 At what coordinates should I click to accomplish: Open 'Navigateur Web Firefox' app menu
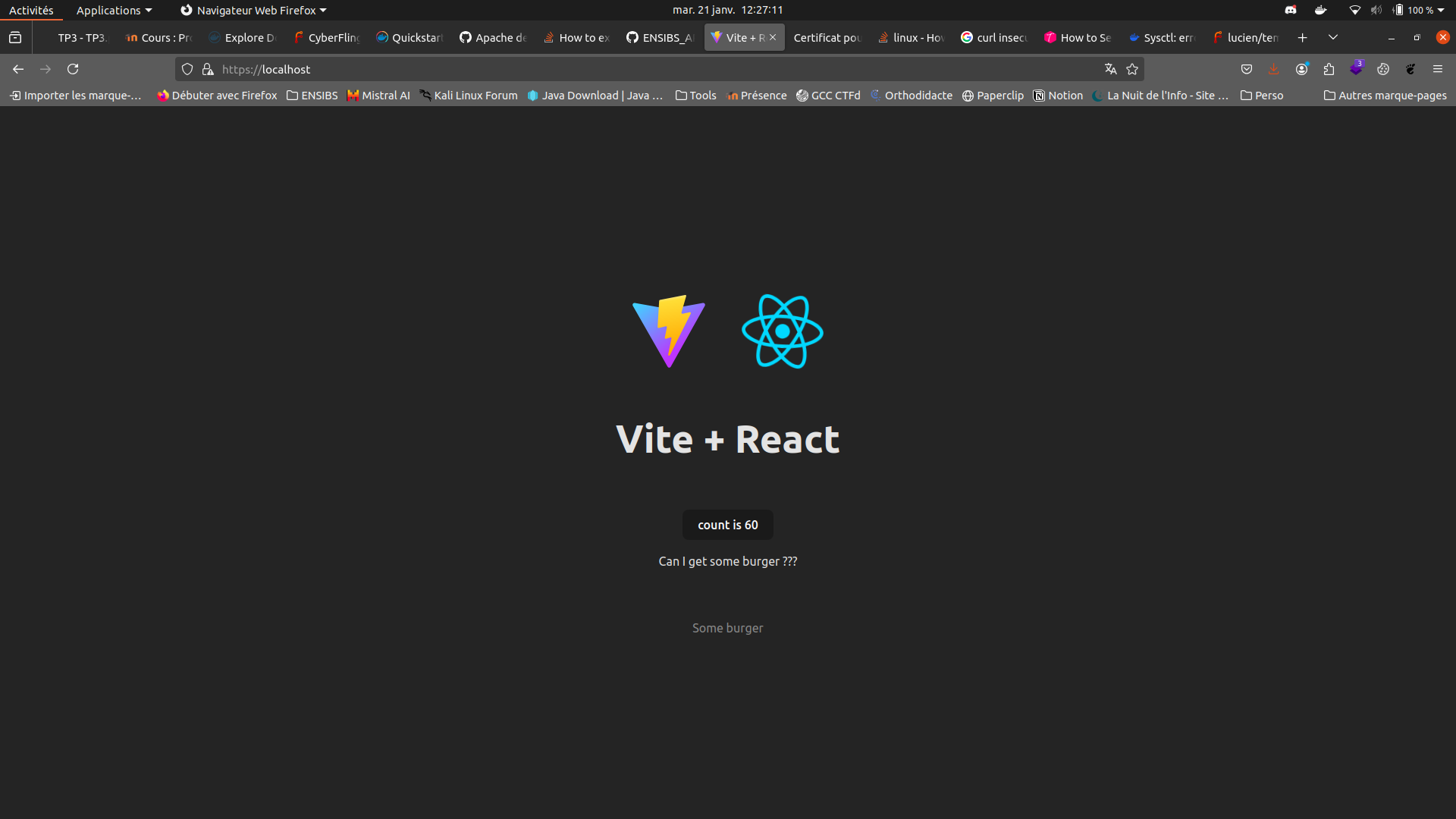[253, 10]
